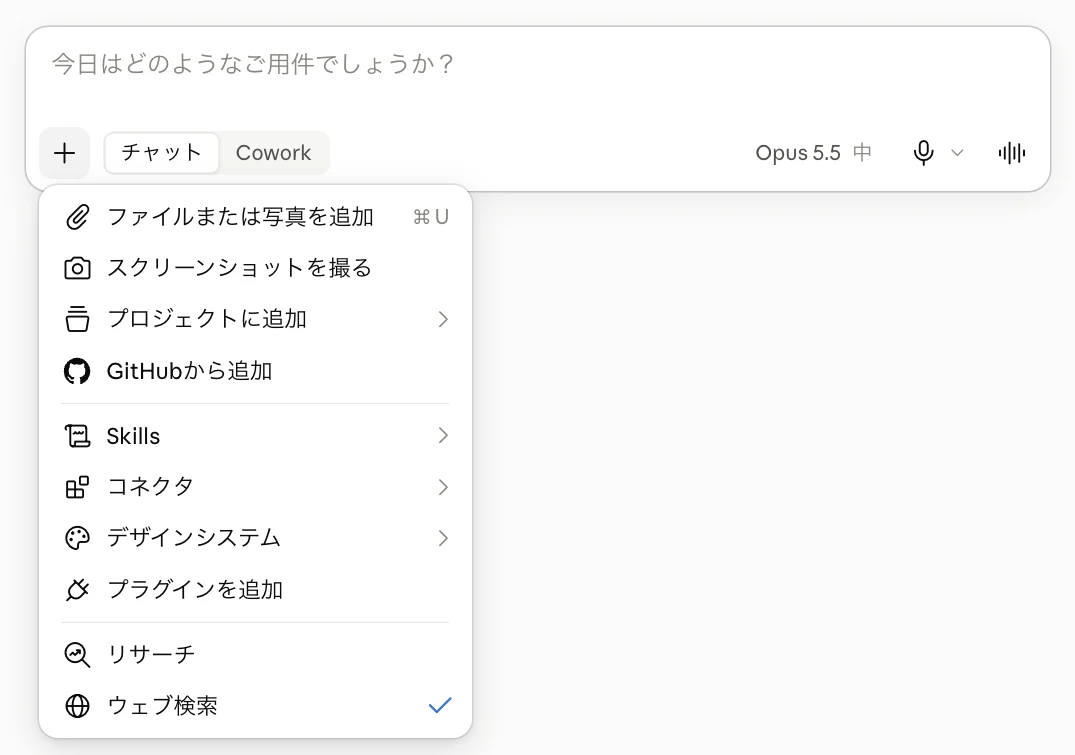The width and height of the screenshot is (1075, 755).
Task: Open the デザインシステム menu entry label
Action: coord(194,538)
